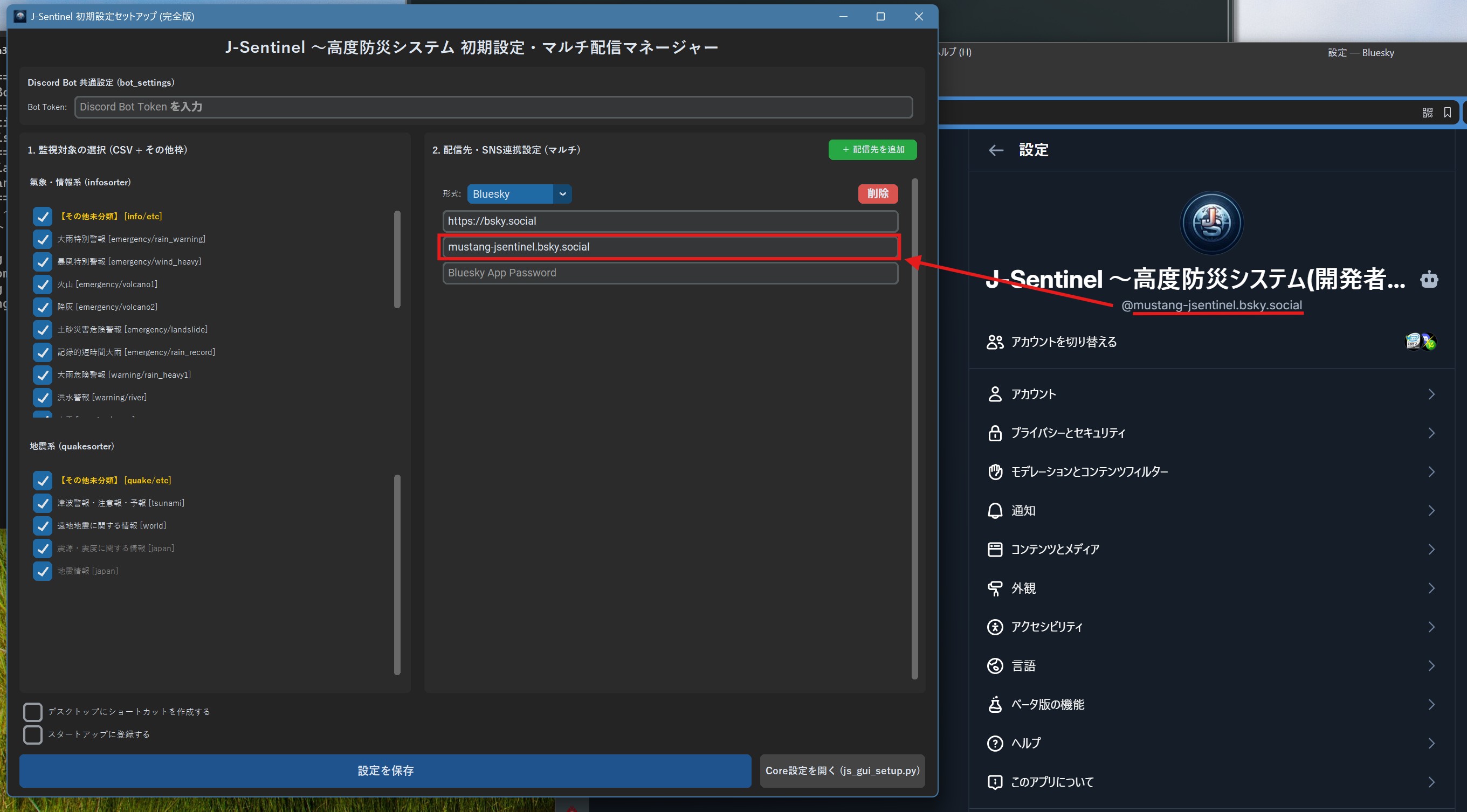Click the red 削除 button

pos(878,193)
